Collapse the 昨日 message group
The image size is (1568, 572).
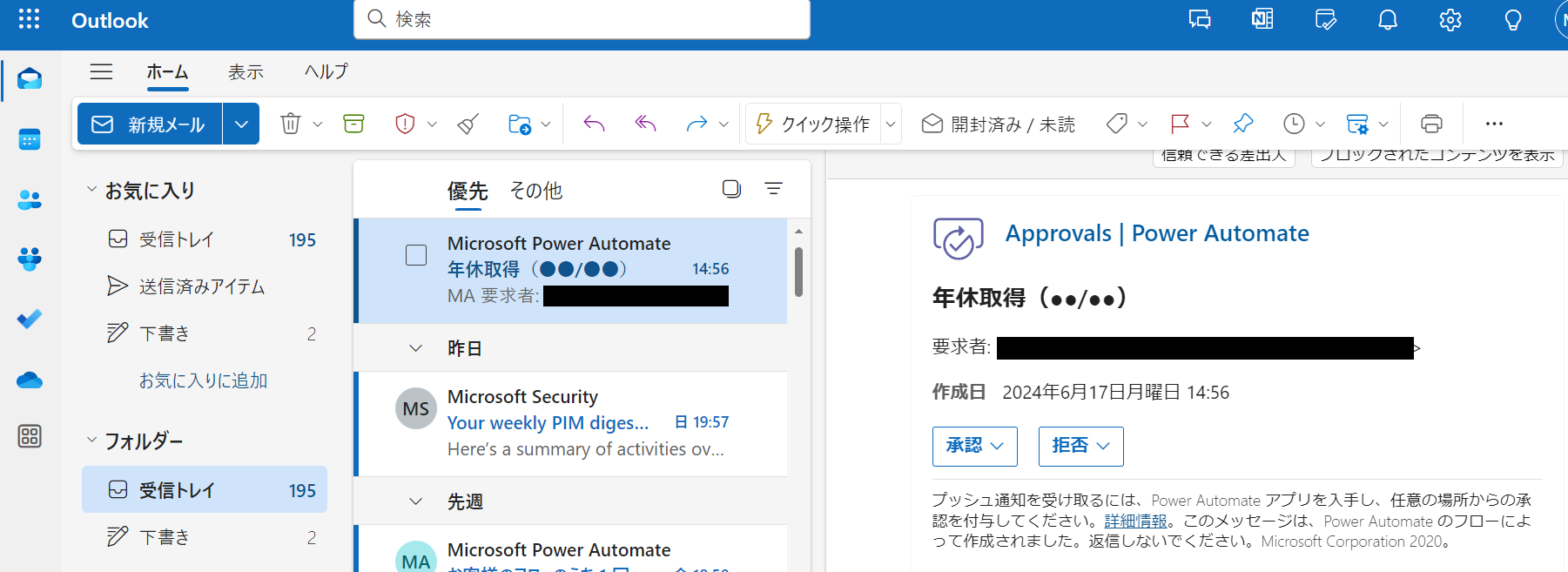click(x=416, y=348)
